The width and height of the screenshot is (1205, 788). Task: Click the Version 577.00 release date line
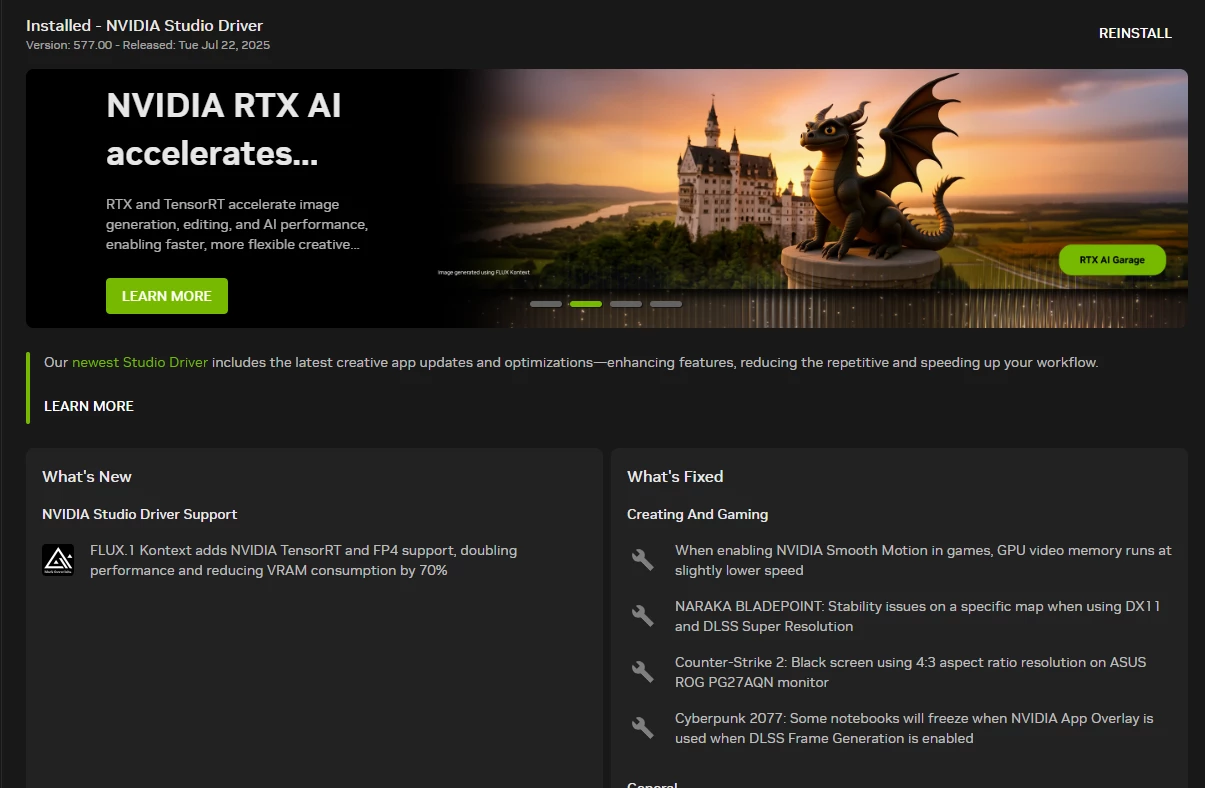[x=148, y=45]
